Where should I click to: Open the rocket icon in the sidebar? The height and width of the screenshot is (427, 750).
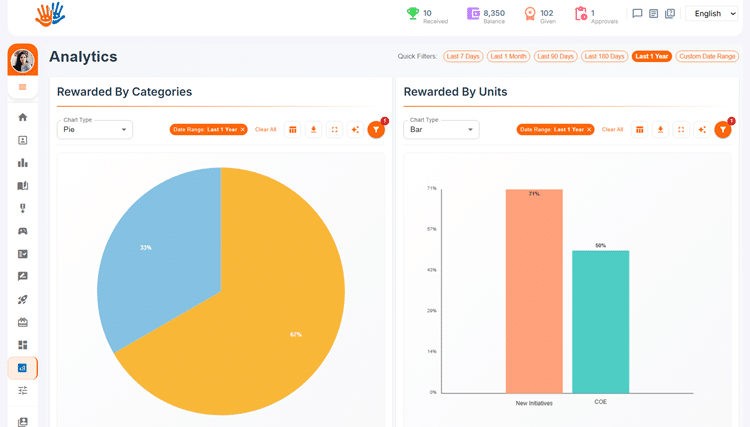[22, 299]
